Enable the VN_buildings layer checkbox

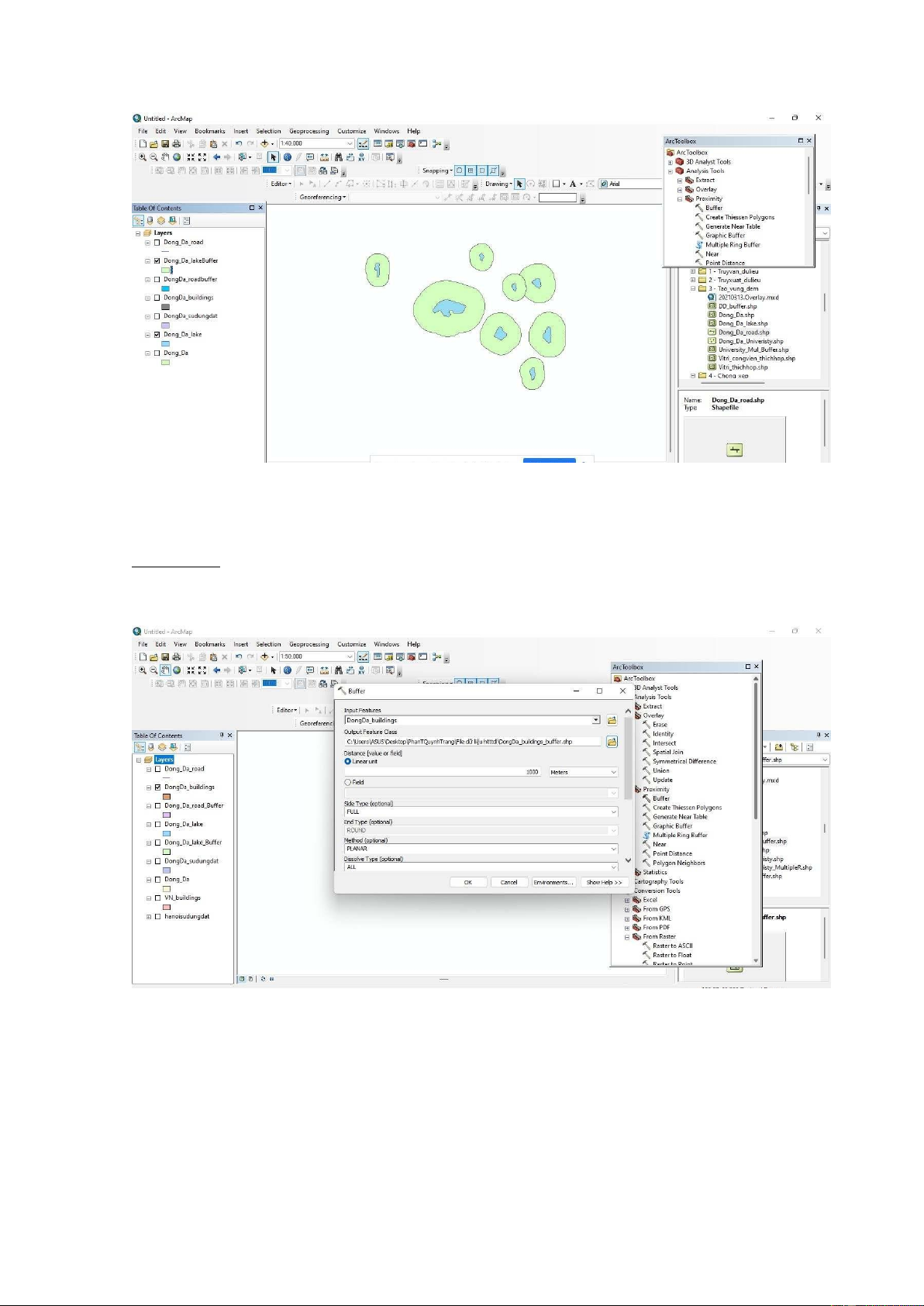(x=158, y=898)
